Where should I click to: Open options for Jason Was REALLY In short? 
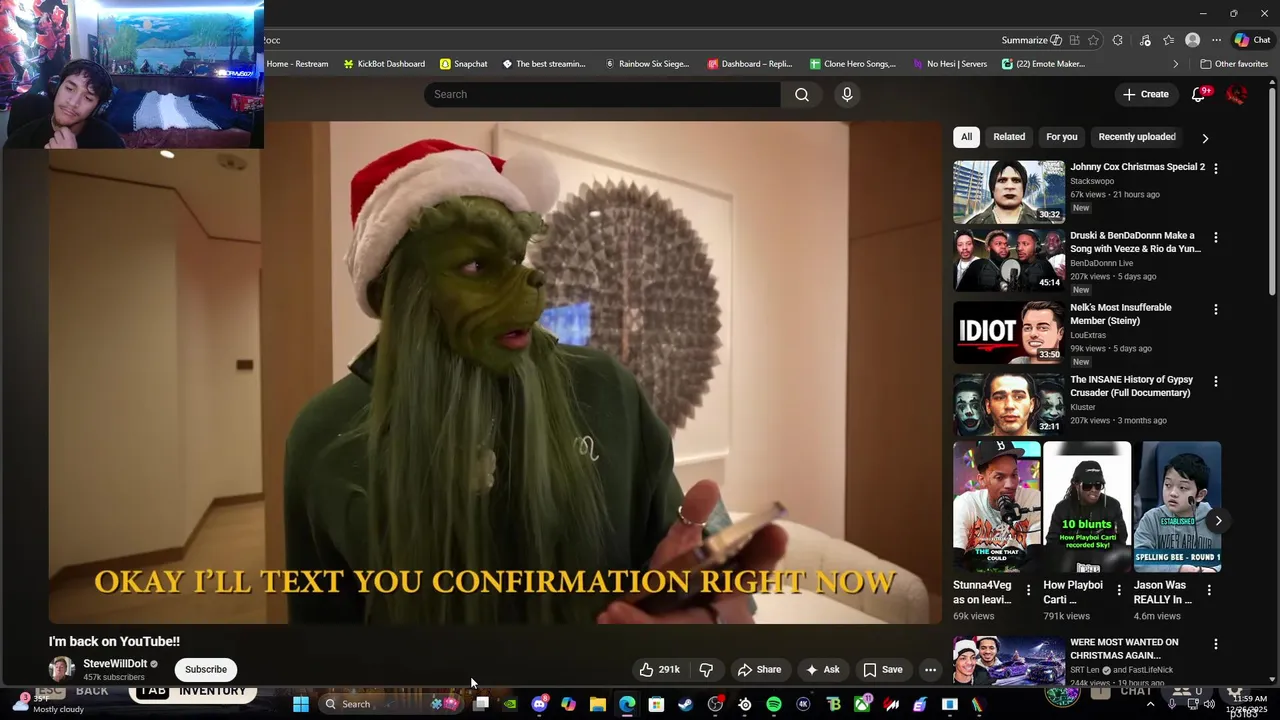[1209, 590]
